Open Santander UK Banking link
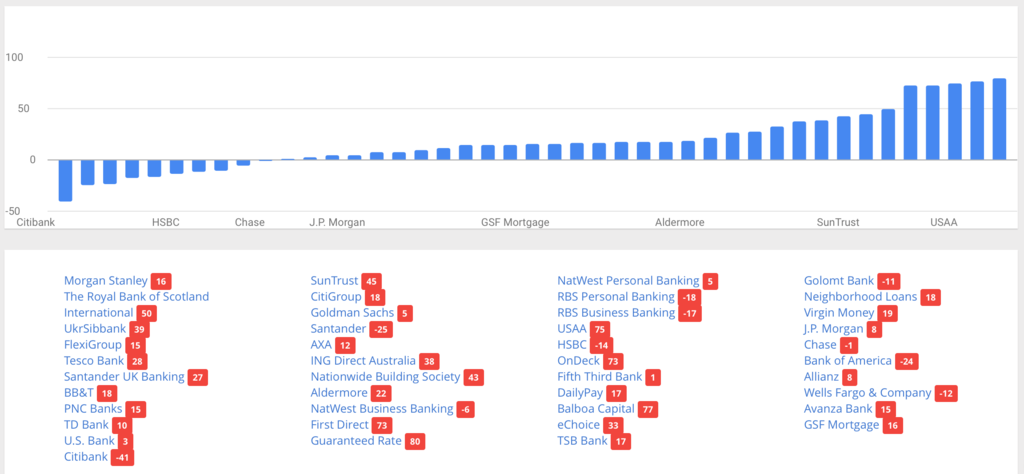 (124, 377)
